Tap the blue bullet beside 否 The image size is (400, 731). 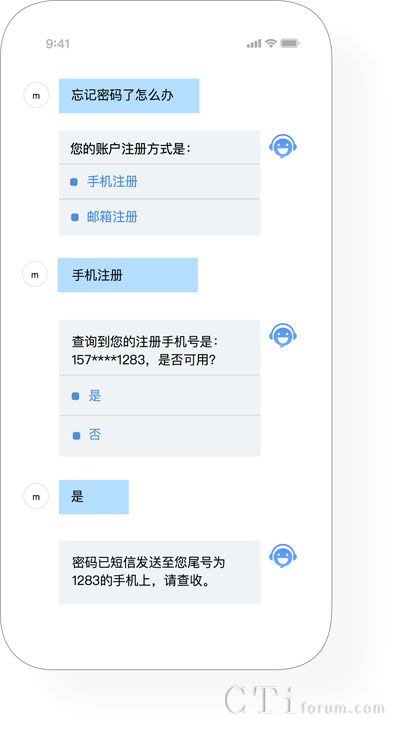point(76,436)
